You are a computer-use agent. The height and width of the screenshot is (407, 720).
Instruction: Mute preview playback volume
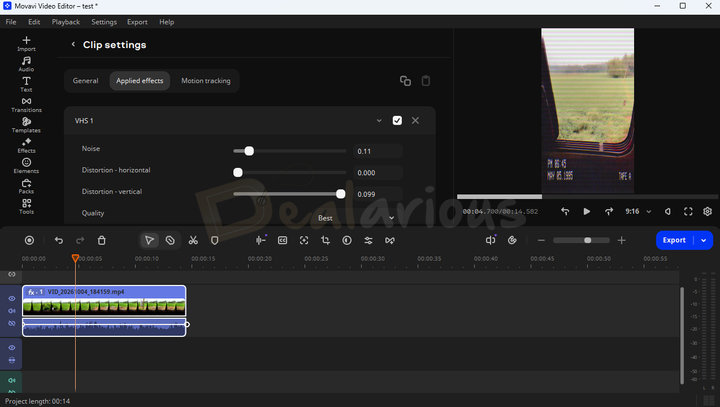click(x=668, y=211)
